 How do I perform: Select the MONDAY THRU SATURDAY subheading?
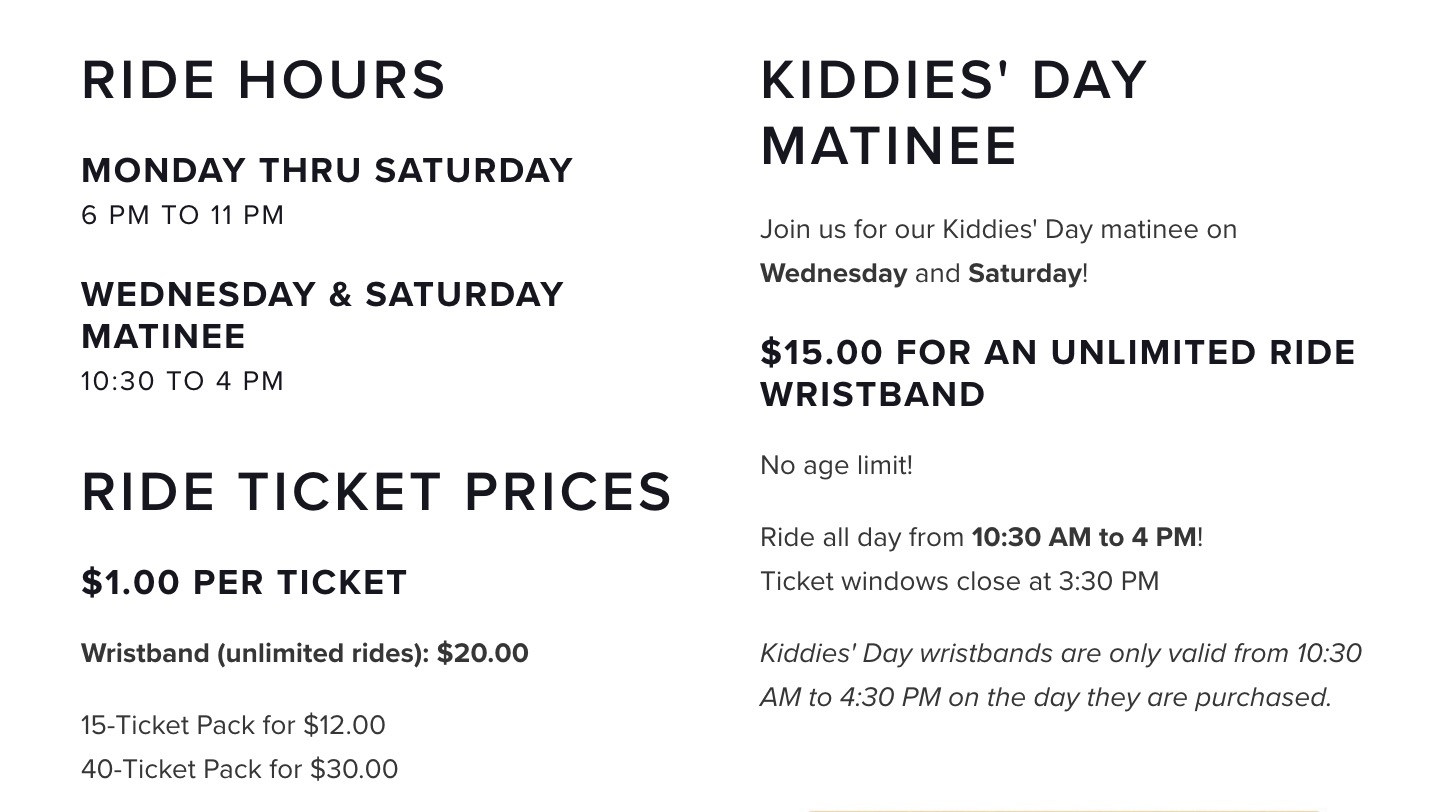click(327, 170)
